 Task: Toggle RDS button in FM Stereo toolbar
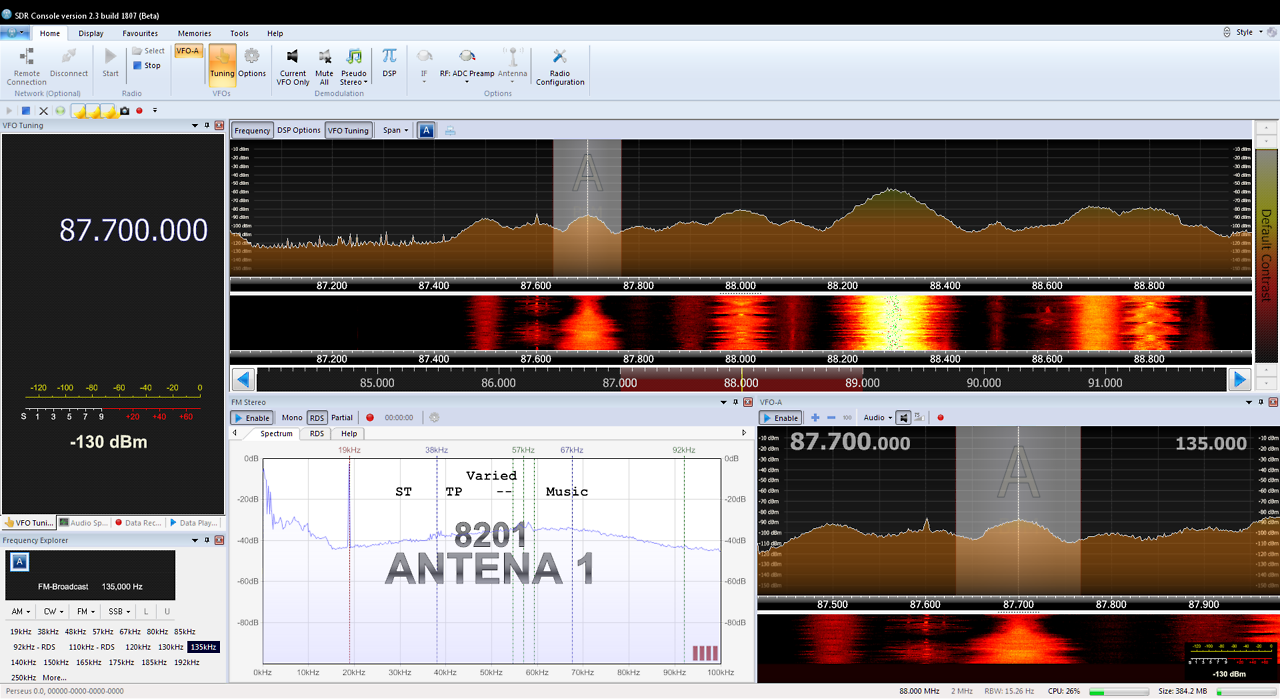[317, 418]
